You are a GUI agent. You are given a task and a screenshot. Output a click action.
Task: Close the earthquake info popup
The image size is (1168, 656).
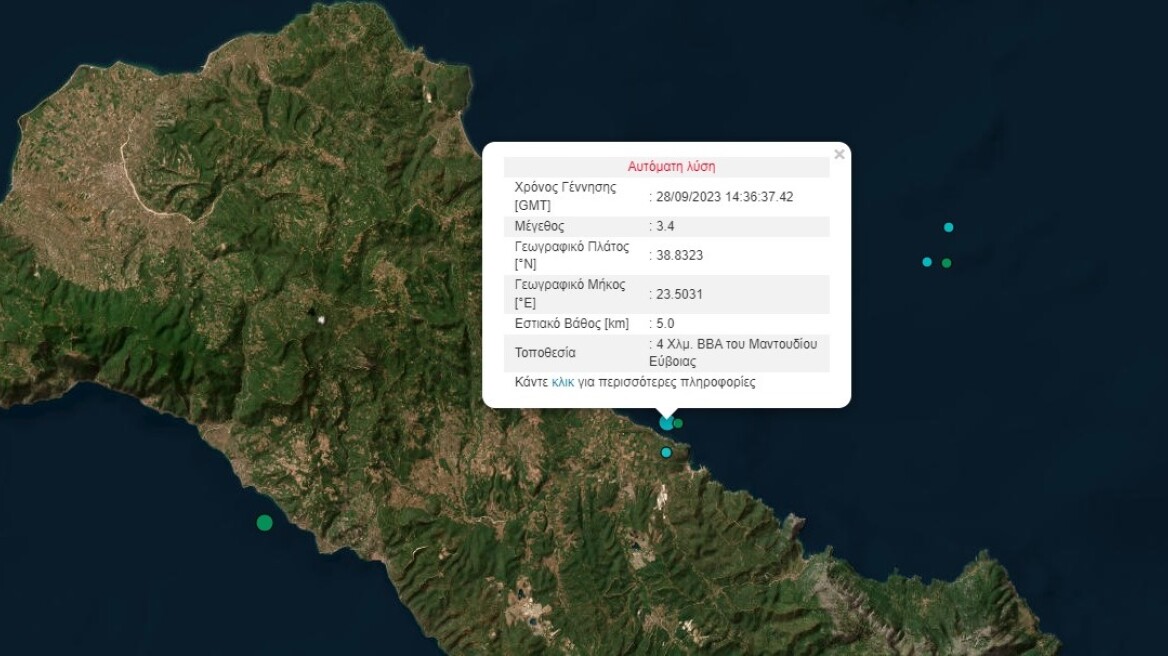(x=839, y=154)
